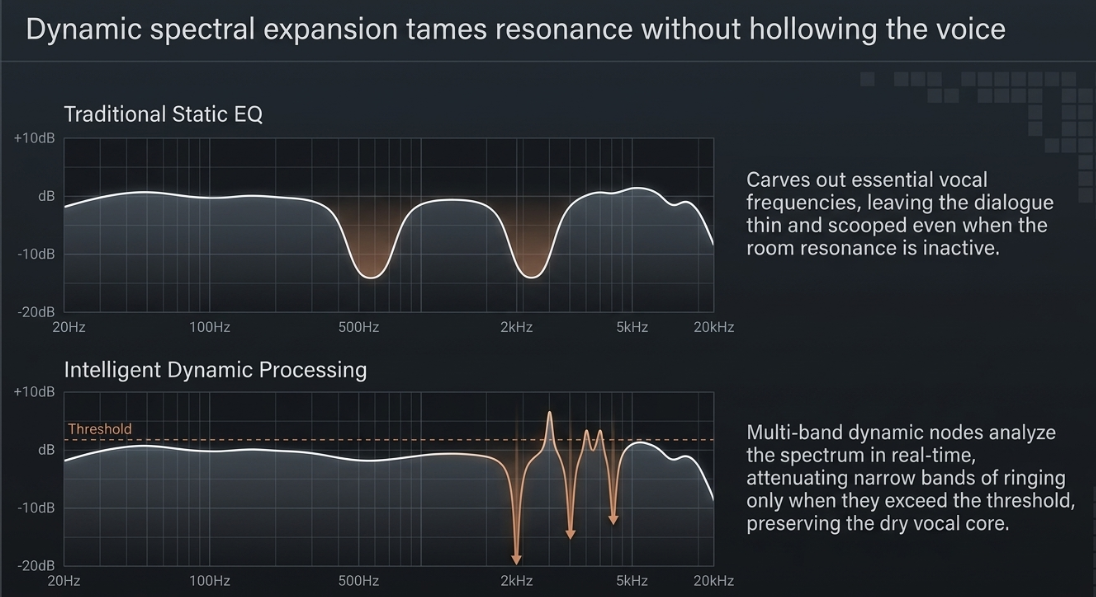Click the dashed threshold line in the lower chart
The image size is (1096, 597).
[389, 440]
